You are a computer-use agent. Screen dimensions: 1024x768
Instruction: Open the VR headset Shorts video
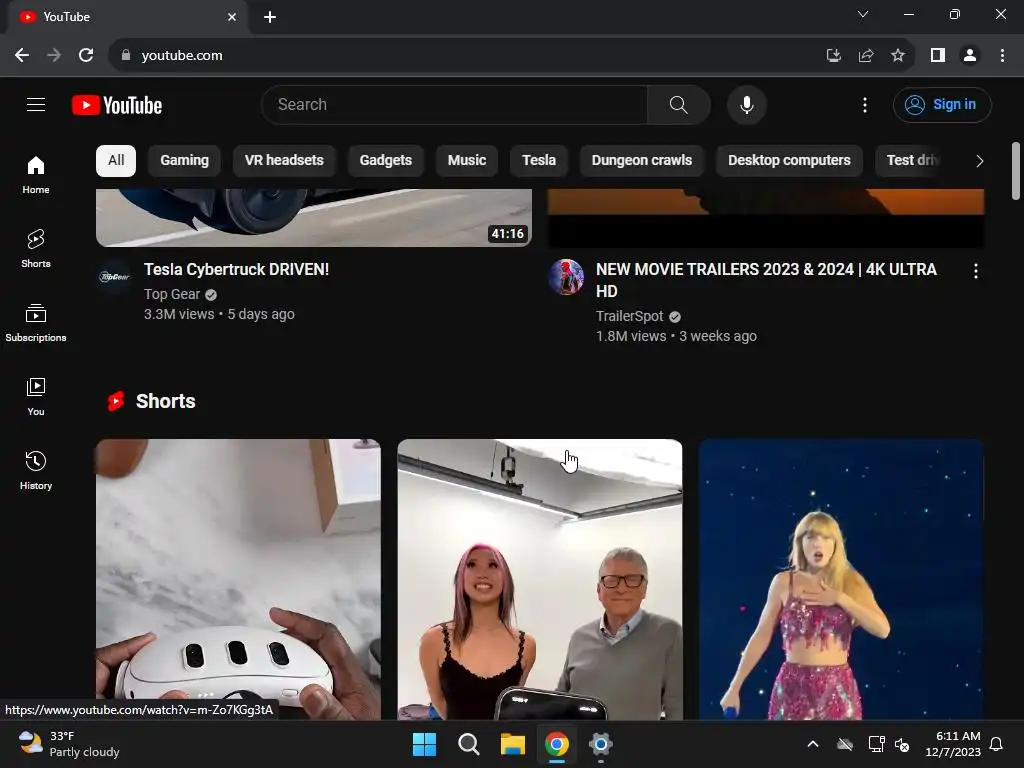[238, 579]
